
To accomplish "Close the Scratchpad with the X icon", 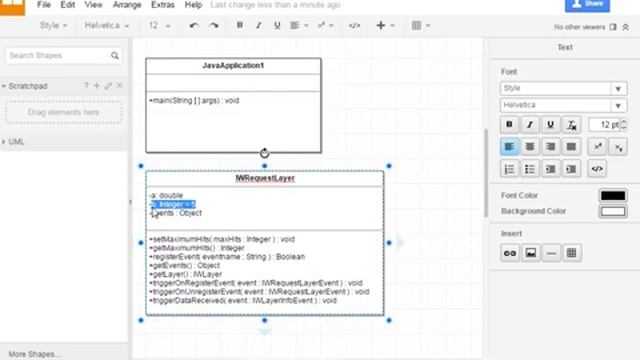I will pyautogui.click(x=120, y=85).
